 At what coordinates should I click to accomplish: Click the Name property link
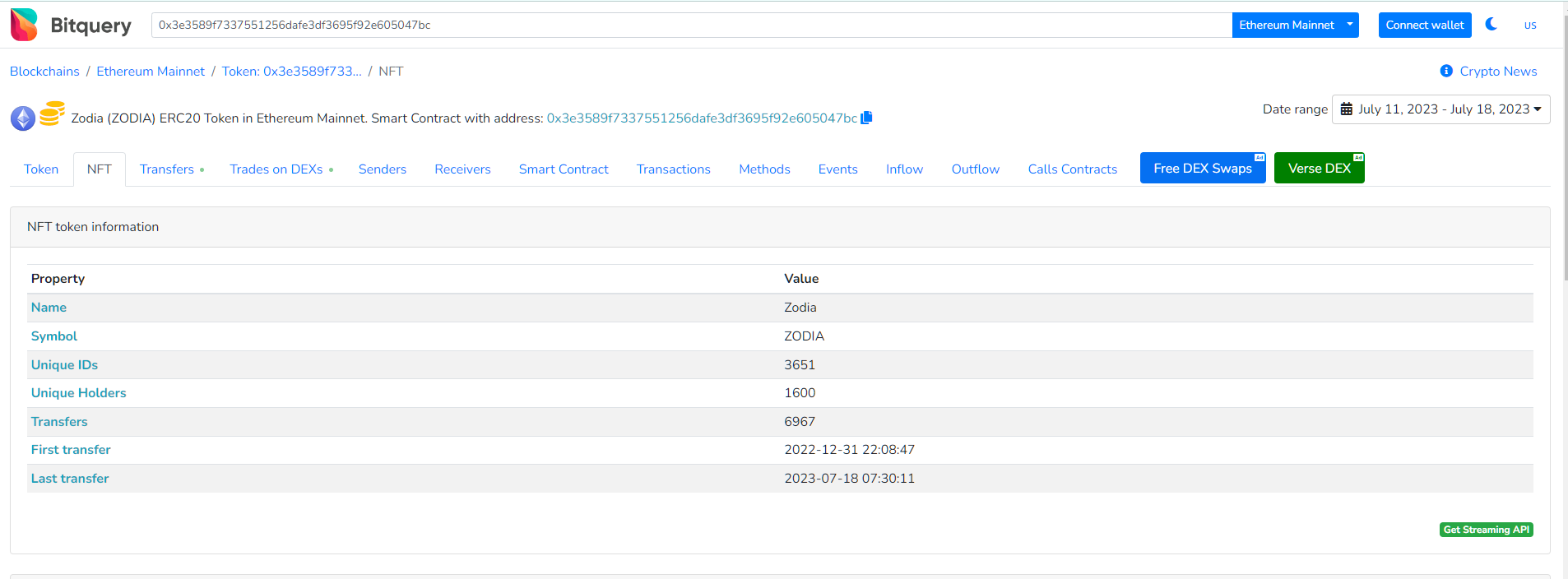(49, 308)
